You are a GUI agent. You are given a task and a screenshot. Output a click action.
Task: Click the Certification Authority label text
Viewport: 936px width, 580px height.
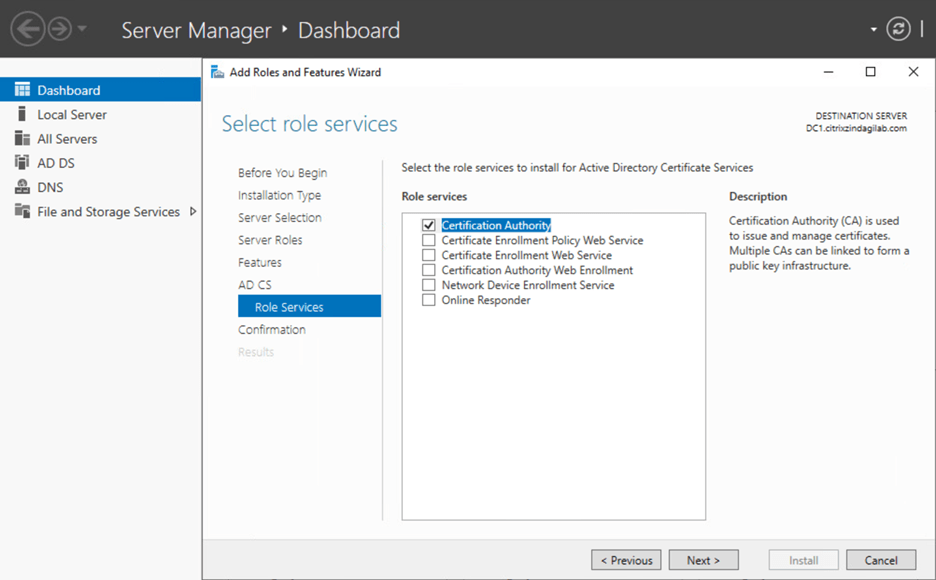tap(496, 225)
